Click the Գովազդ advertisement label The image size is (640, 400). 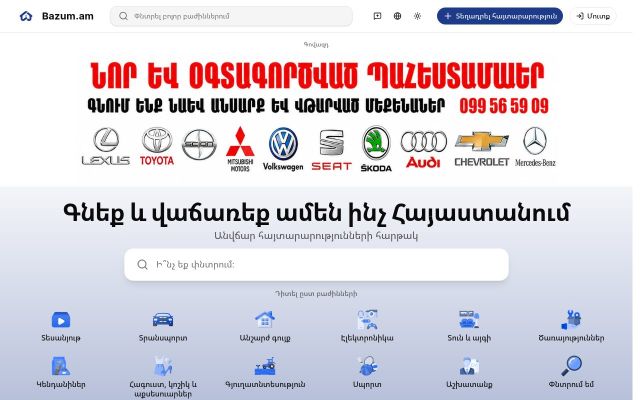[x=316, y=44]
